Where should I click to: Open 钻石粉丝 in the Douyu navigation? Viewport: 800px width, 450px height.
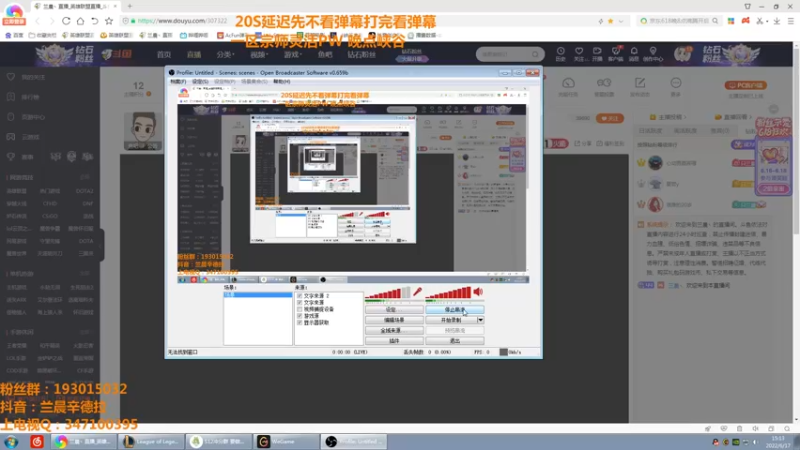[x=361, y=55]
